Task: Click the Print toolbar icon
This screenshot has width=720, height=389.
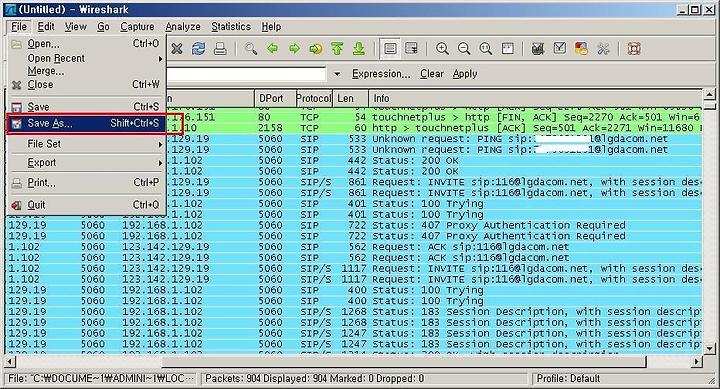Action: click(220, 49)
